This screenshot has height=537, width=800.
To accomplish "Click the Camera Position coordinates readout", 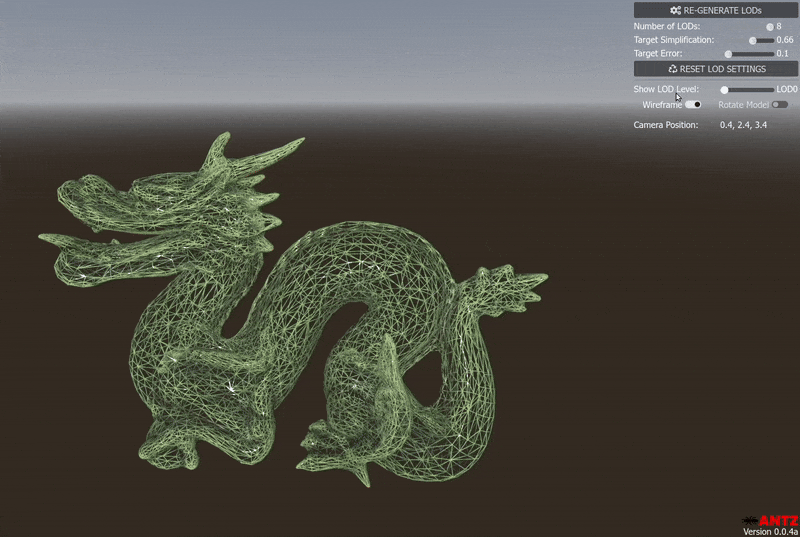I will (743, 125).
